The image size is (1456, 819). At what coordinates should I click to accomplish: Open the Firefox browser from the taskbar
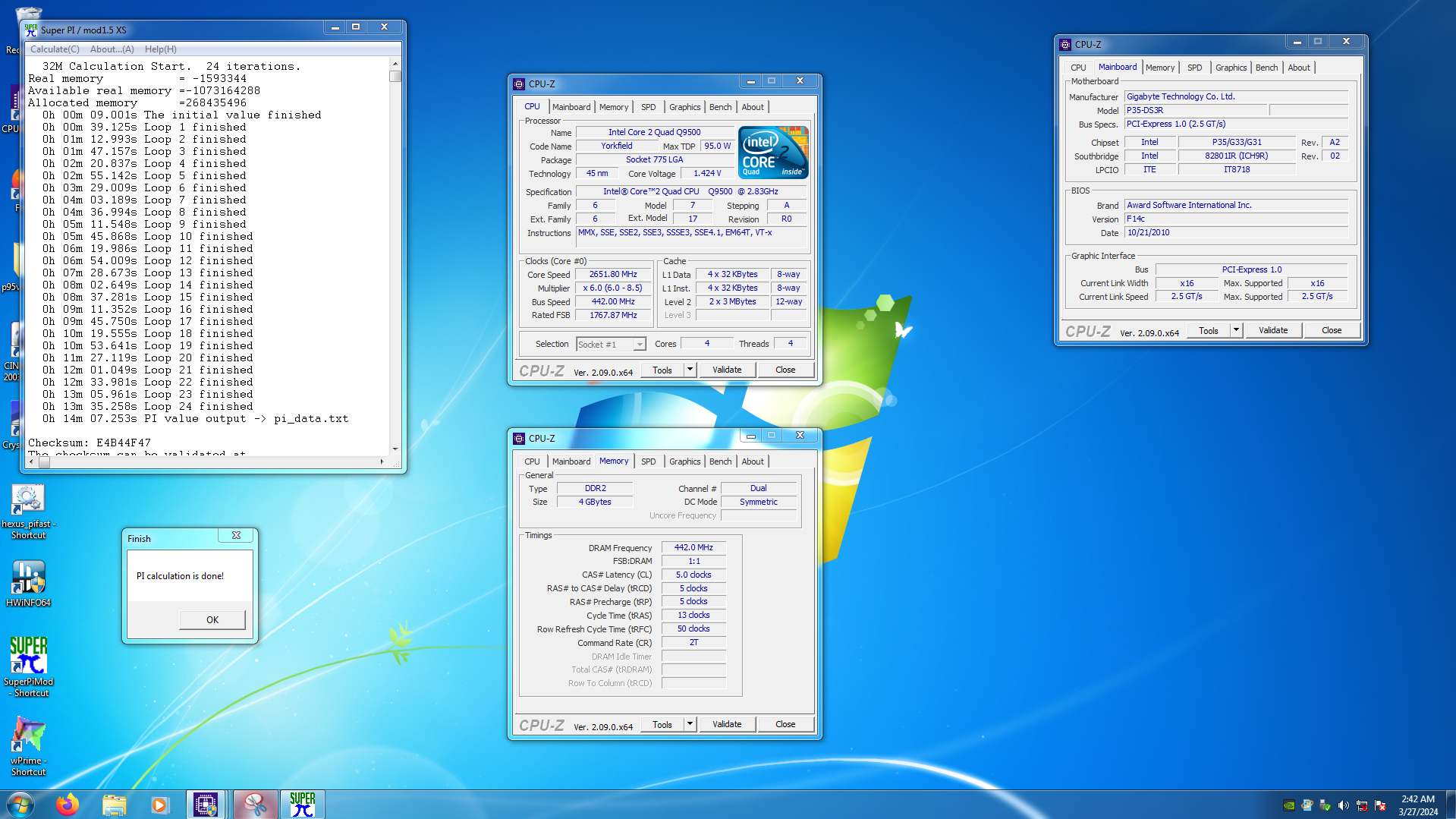(68, 805)
